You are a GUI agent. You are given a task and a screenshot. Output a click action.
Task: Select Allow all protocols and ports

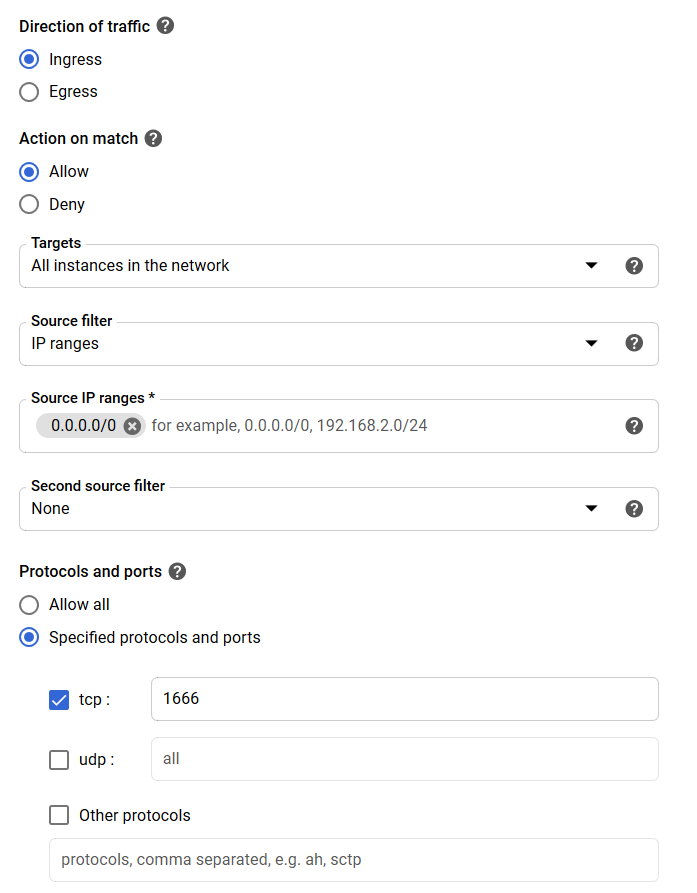[29, 604]
